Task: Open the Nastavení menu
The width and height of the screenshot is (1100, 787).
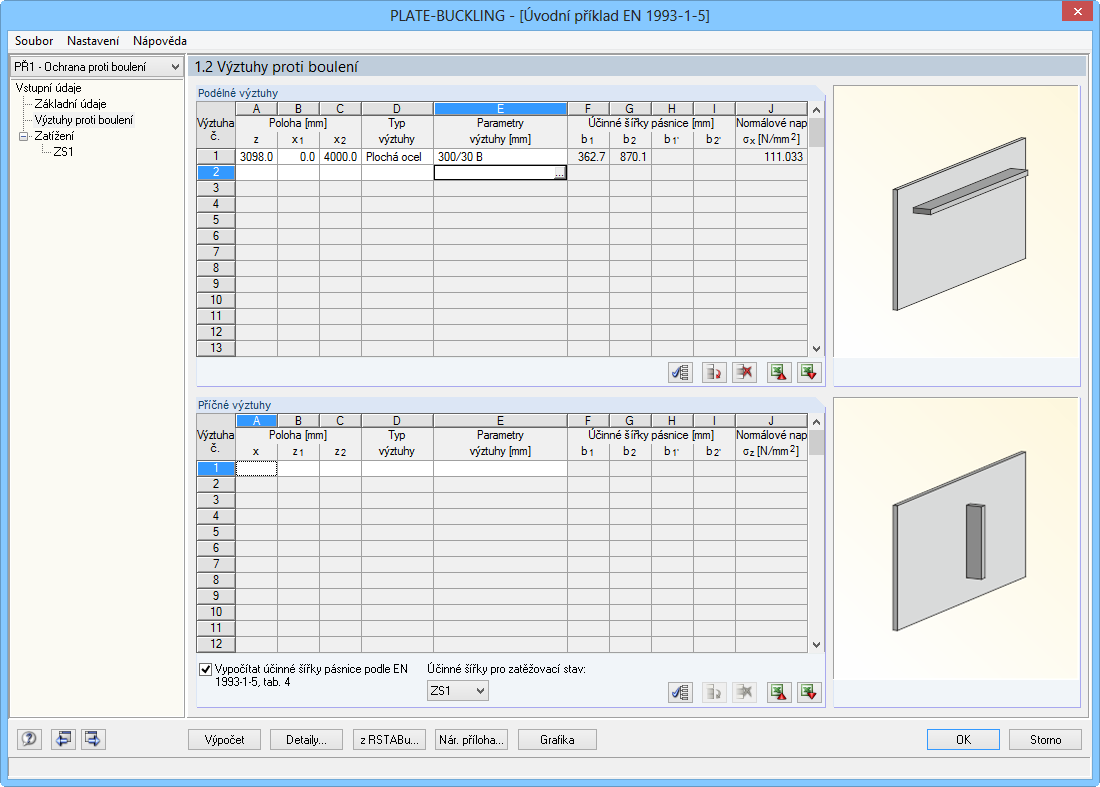Action: click(x=93, y=41)
